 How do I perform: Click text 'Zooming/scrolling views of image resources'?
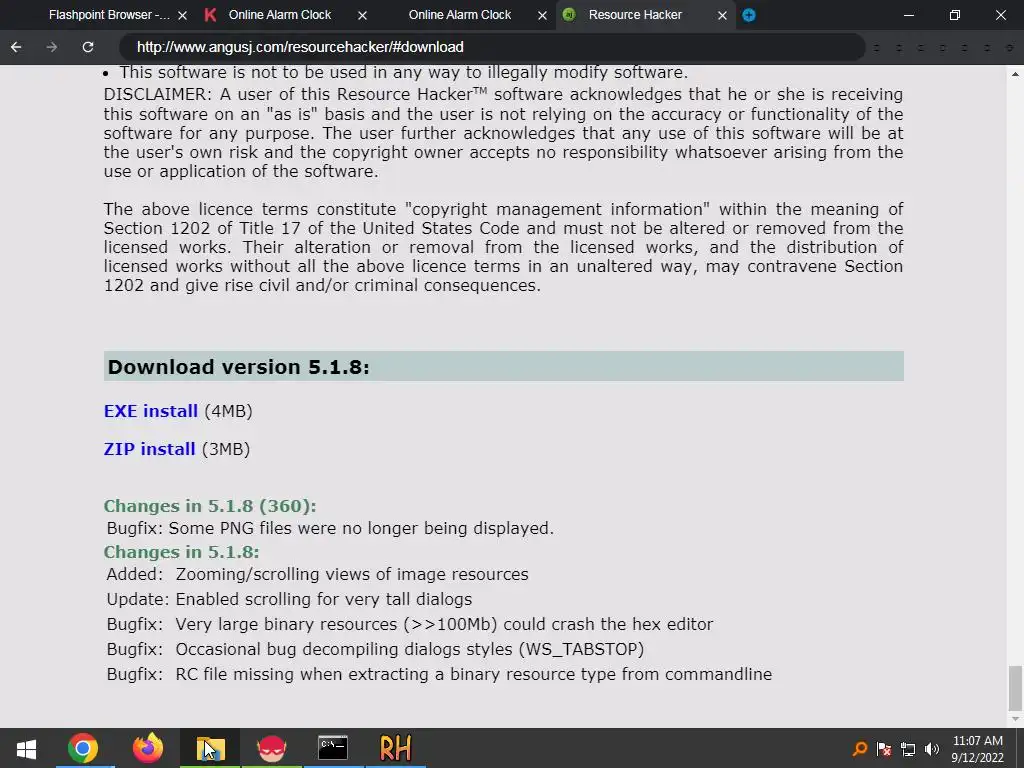[352, 574]
